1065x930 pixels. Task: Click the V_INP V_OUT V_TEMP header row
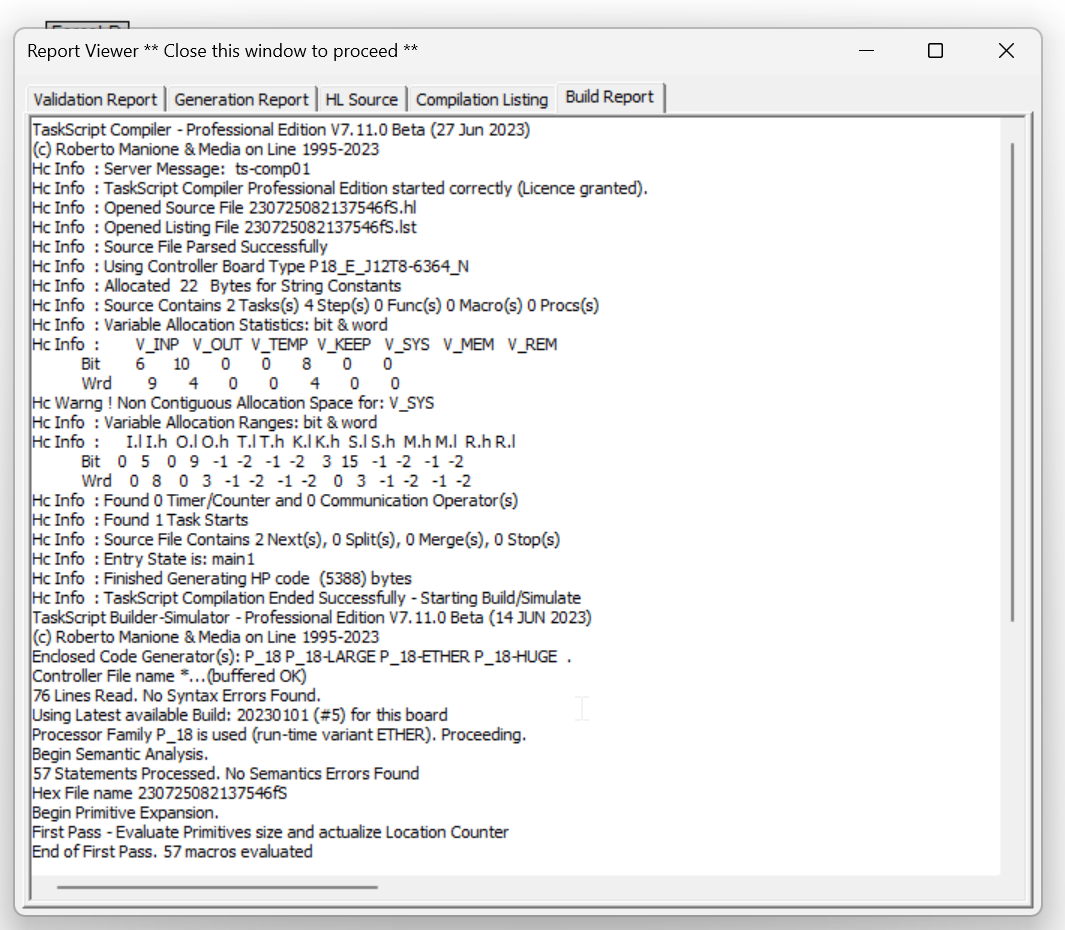295,344
